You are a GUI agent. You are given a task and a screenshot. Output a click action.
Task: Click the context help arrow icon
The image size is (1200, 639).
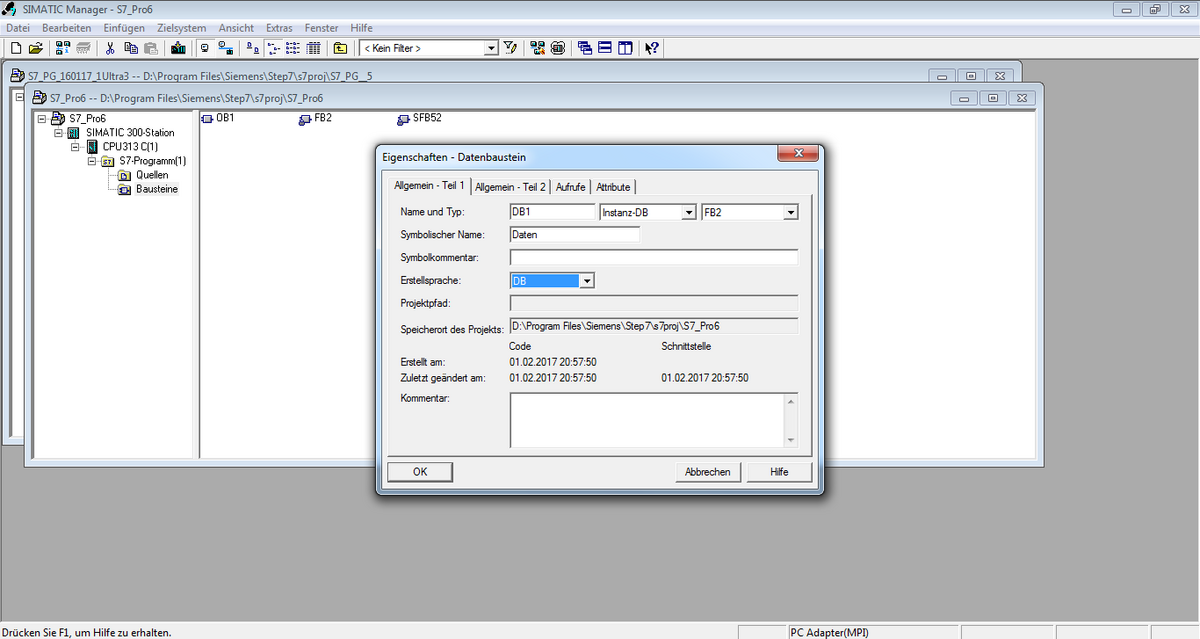click(651, 48)
